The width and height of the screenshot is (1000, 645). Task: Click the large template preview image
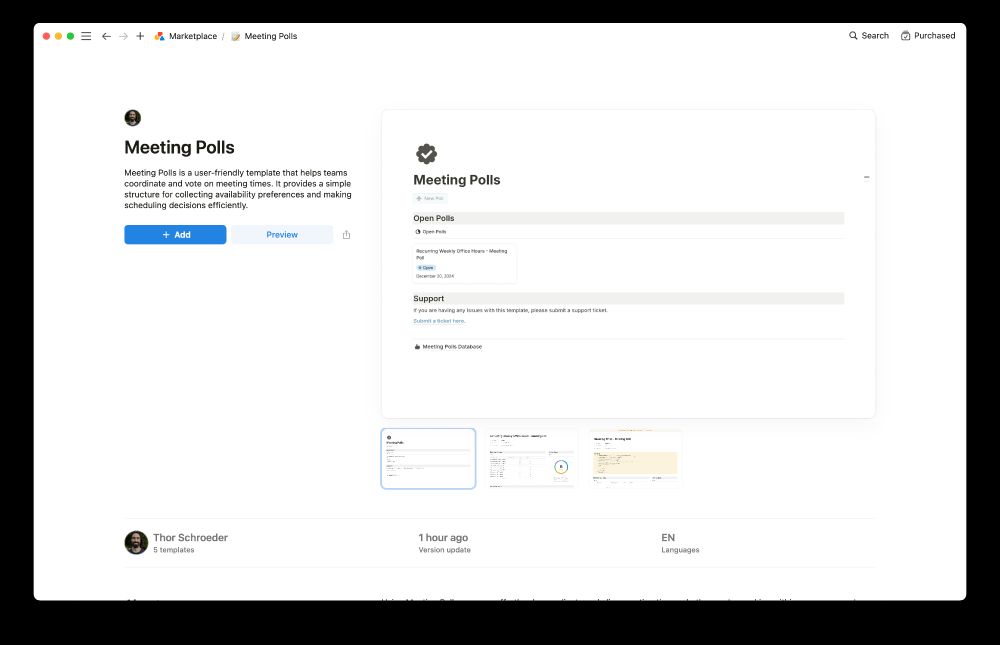pyautogui.click(x=628, y=264)
